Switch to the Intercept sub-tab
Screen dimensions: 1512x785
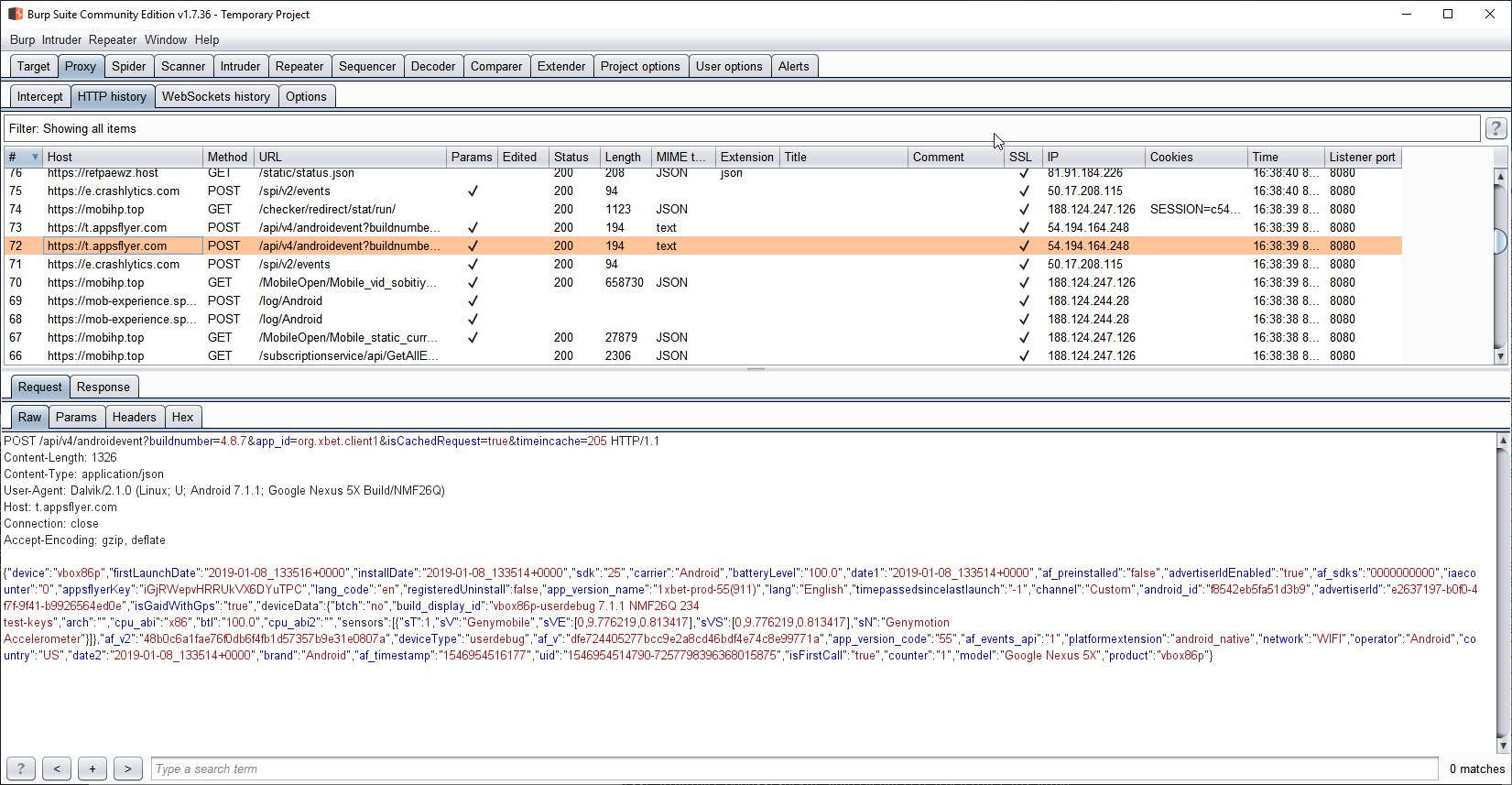(x=40, y=96)
